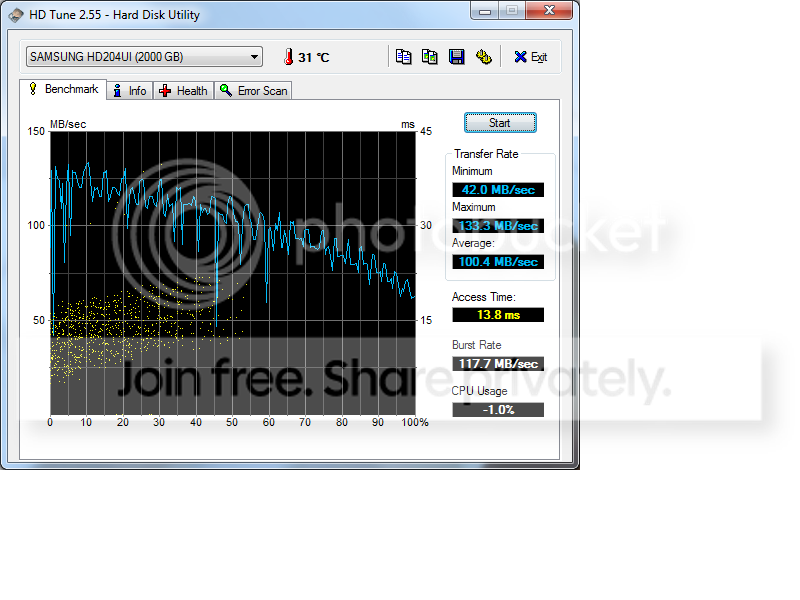Viewport: 800px width, 600px height.
Task: Open the options settings icon
Action: point(484,57)
